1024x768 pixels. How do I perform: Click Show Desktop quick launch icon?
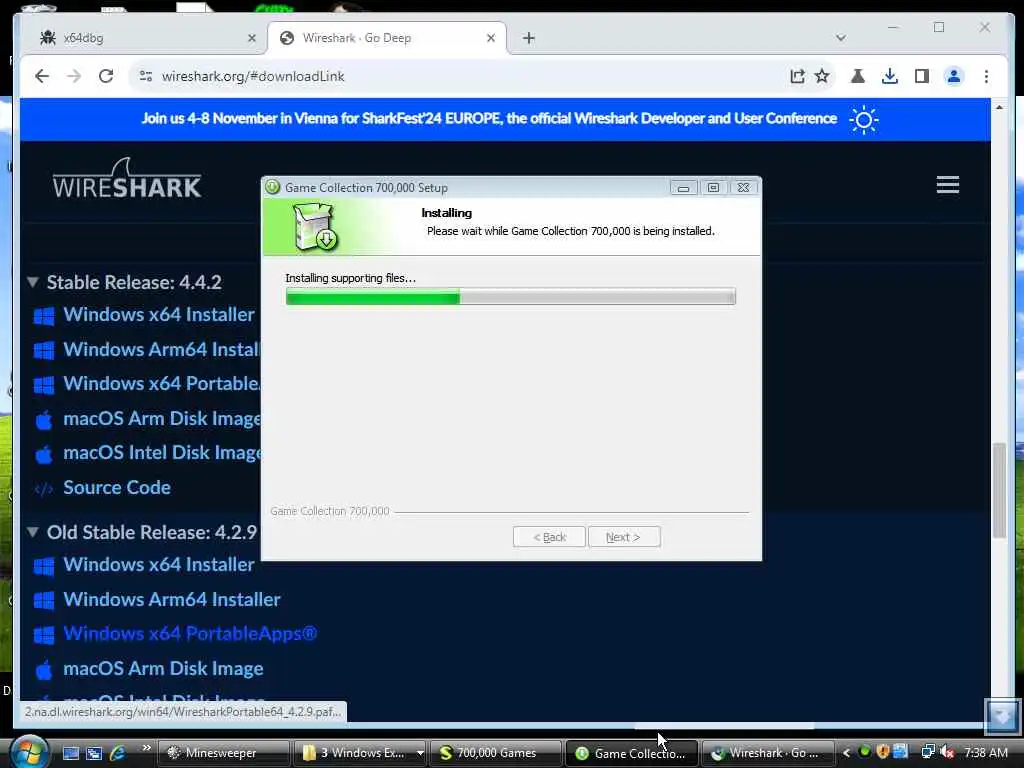[x=71, y=753]
